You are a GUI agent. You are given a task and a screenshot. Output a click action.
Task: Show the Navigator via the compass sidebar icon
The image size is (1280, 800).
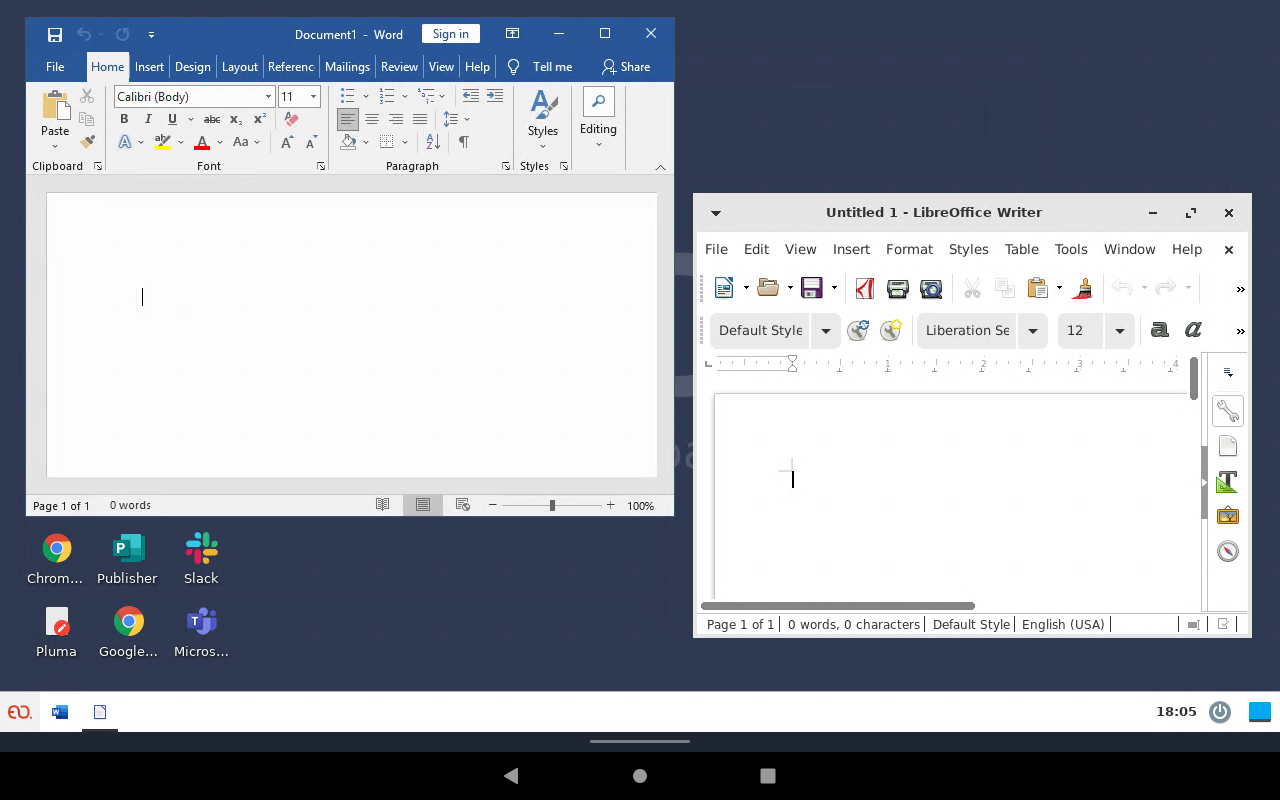point(1228,551)
